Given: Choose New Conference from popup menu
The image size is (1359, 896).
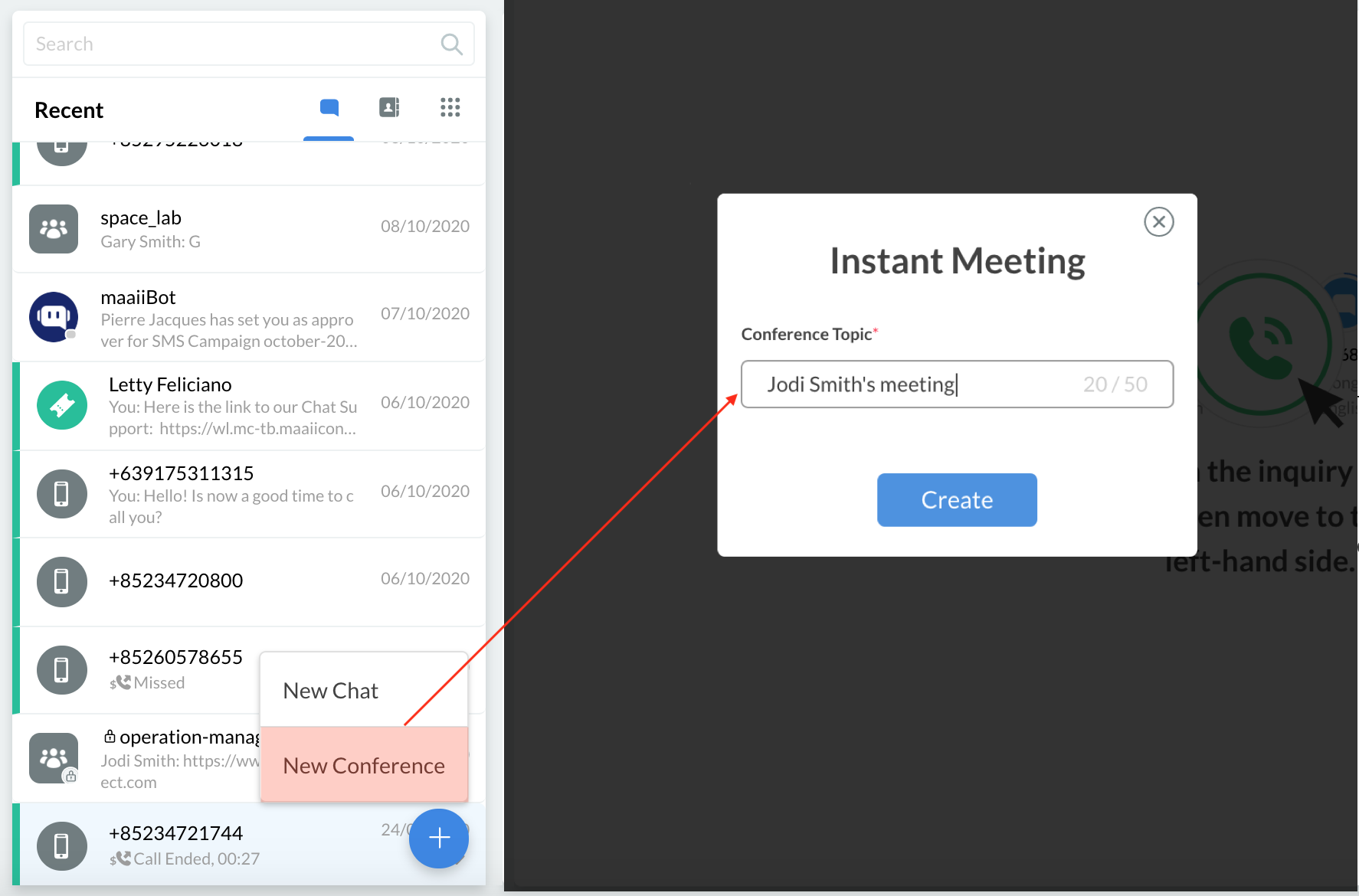Looking at the screenshot, I should pyautogui.click(x=364, y=765).
